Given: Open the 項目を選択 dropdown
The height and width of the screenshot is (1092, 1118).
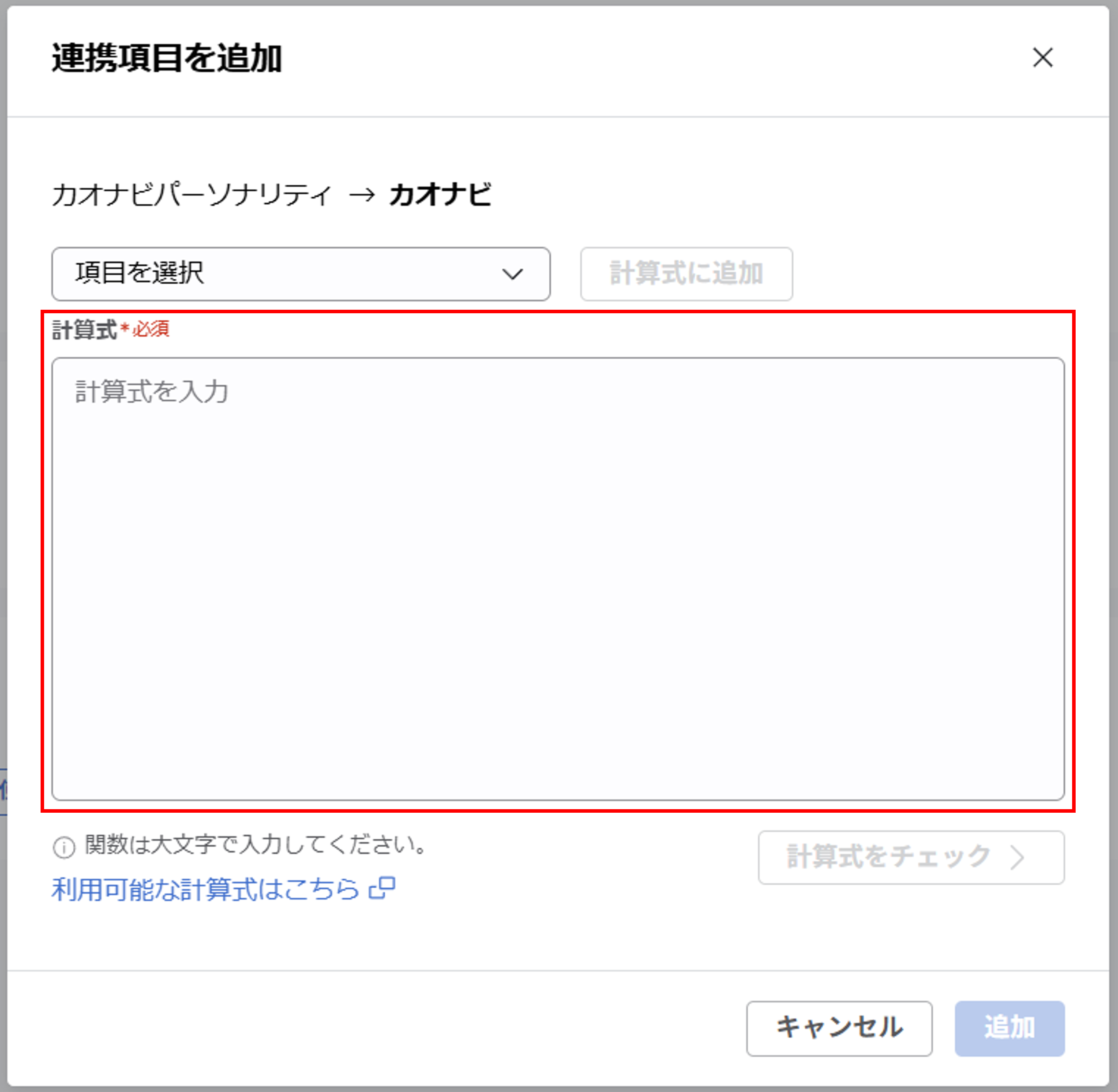Looking at the screenshot, I should pos(300,274).
